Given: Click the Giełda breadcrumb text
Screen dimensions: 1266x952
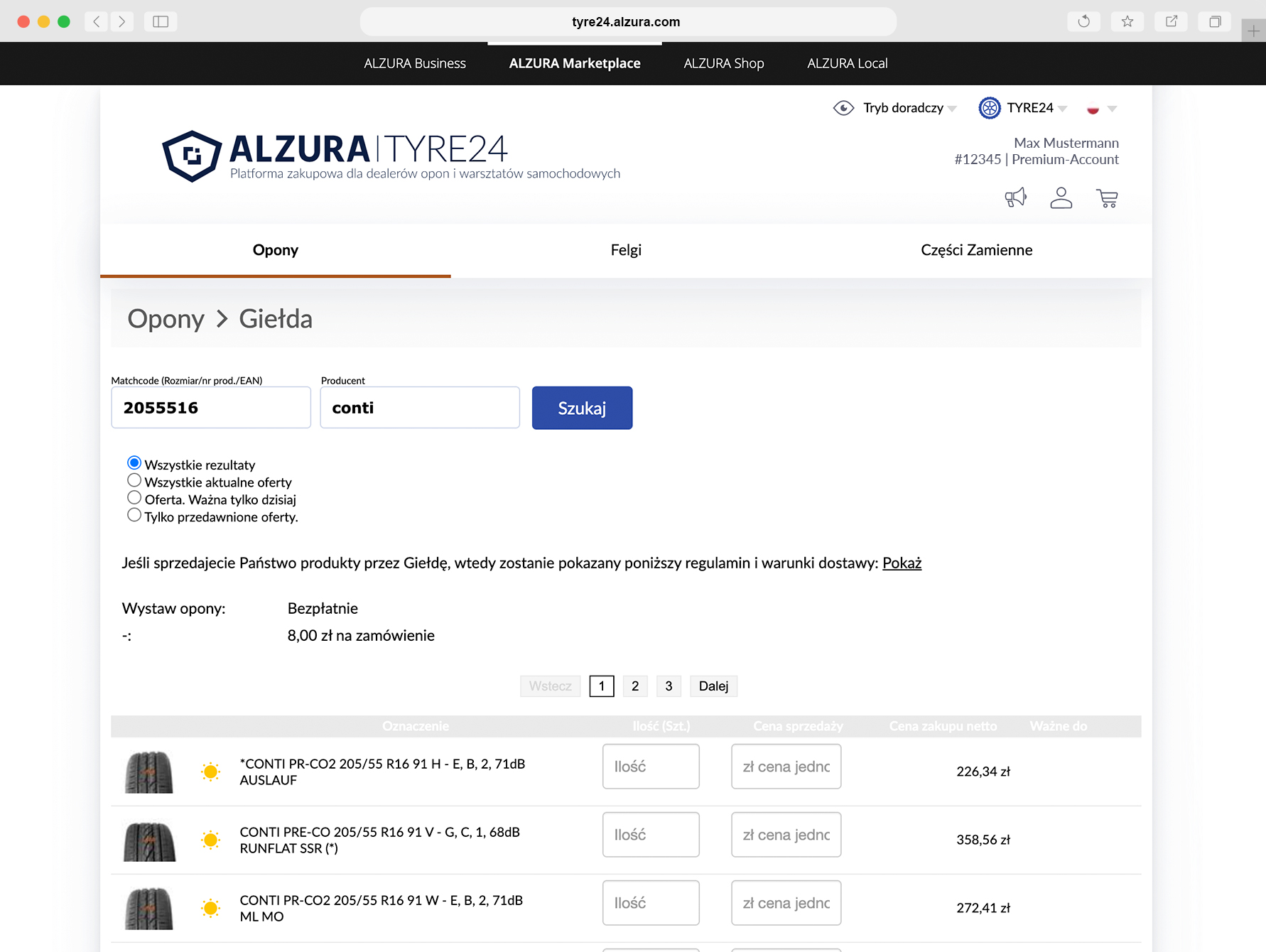Looking at the screenshot, I should coord(276,319).
